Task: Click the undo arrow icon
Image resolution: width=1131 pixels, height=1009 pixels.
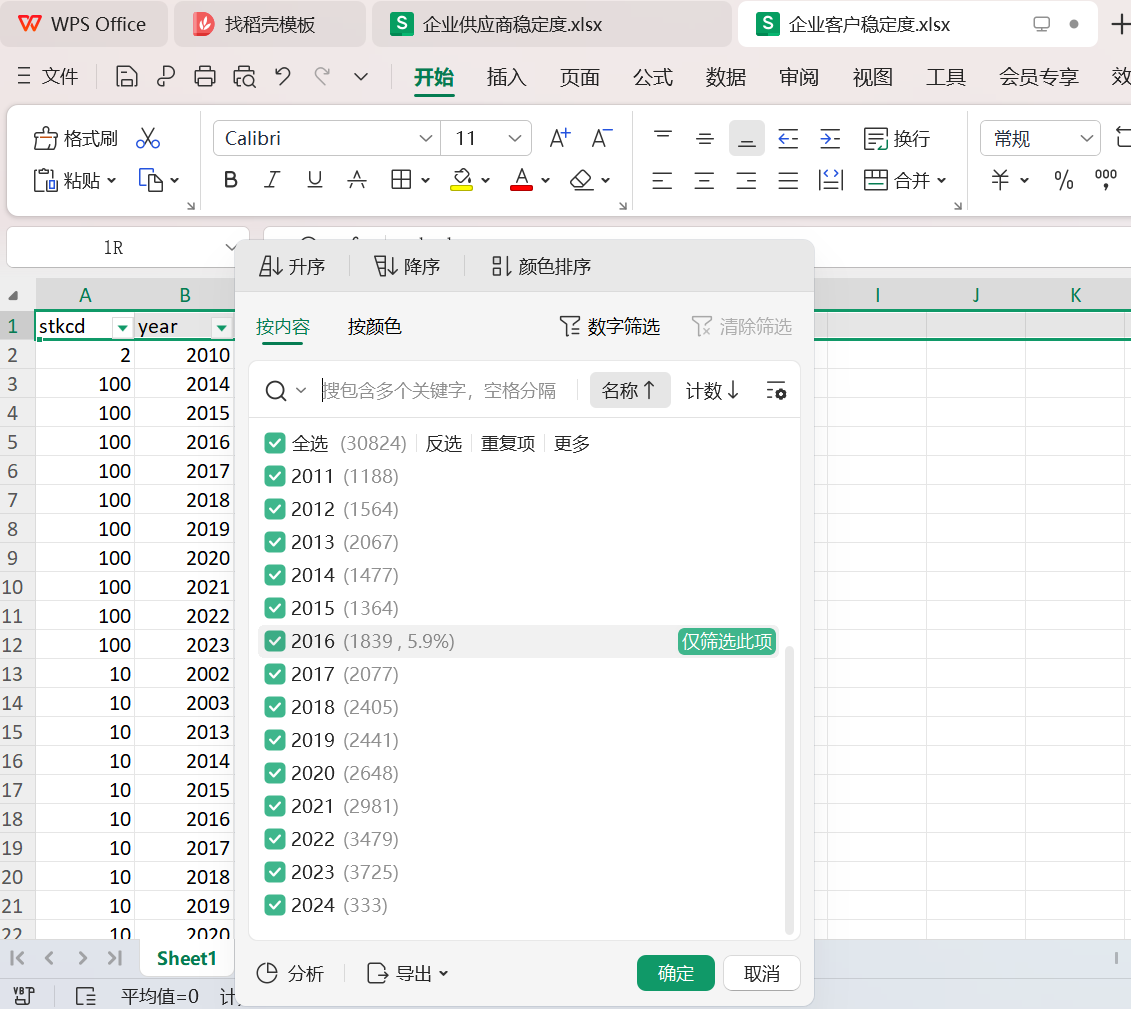Action: [283, 77]
